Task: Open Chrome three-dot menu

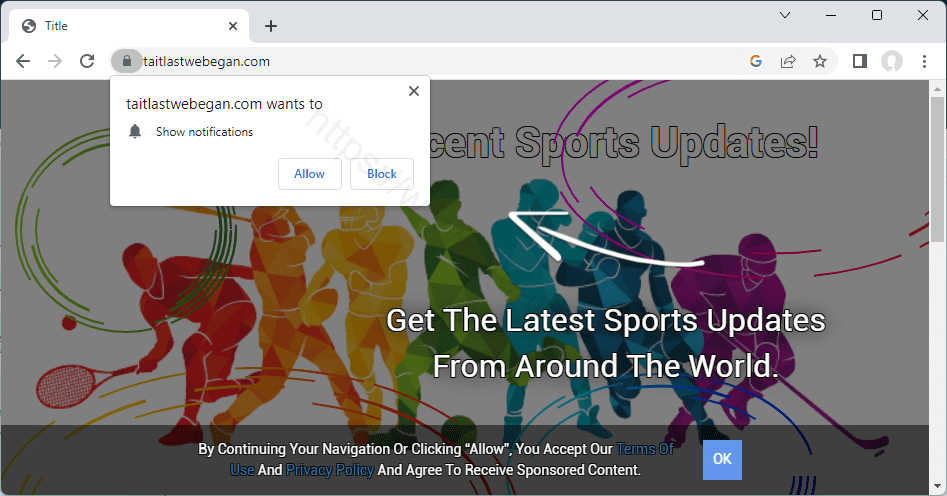Action: pos(924,61)
